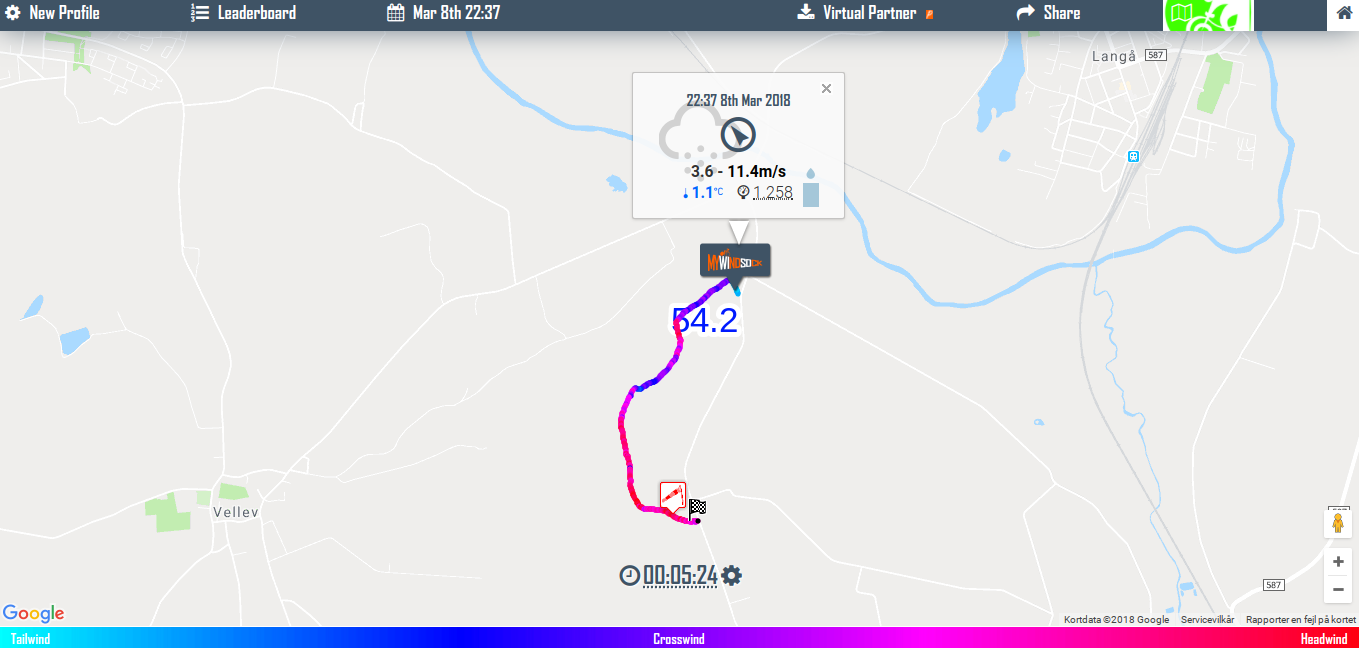Click the elapsed time 00:05:24

680,575
